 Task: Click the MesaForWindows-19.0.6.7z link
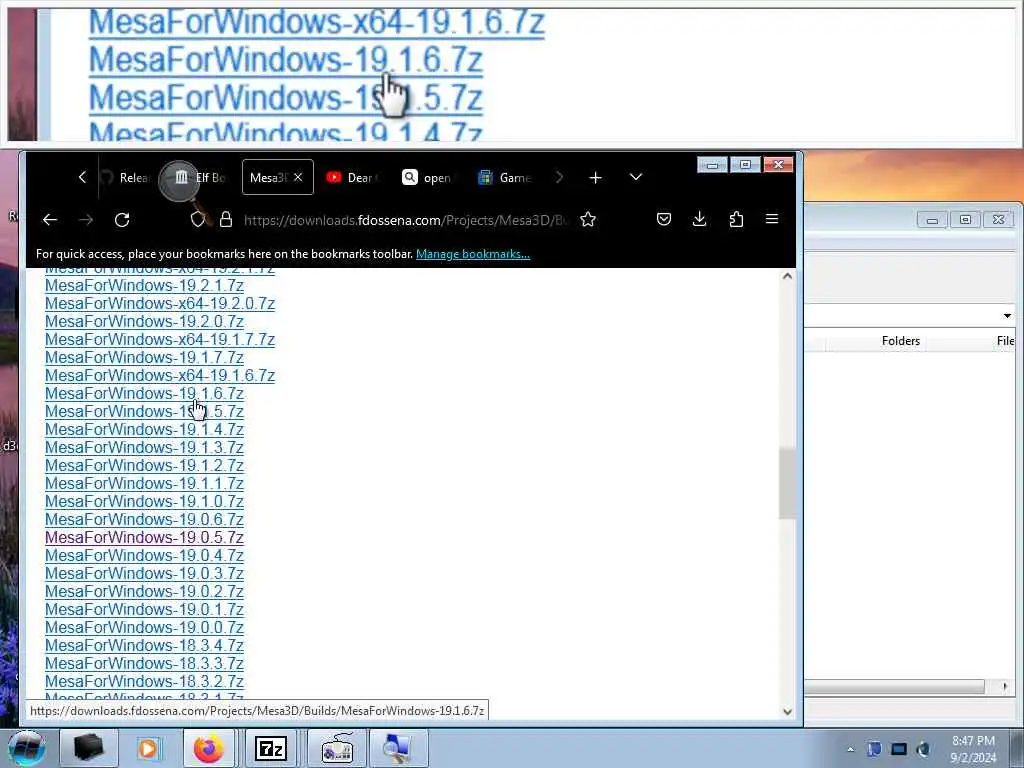(144, 520)
